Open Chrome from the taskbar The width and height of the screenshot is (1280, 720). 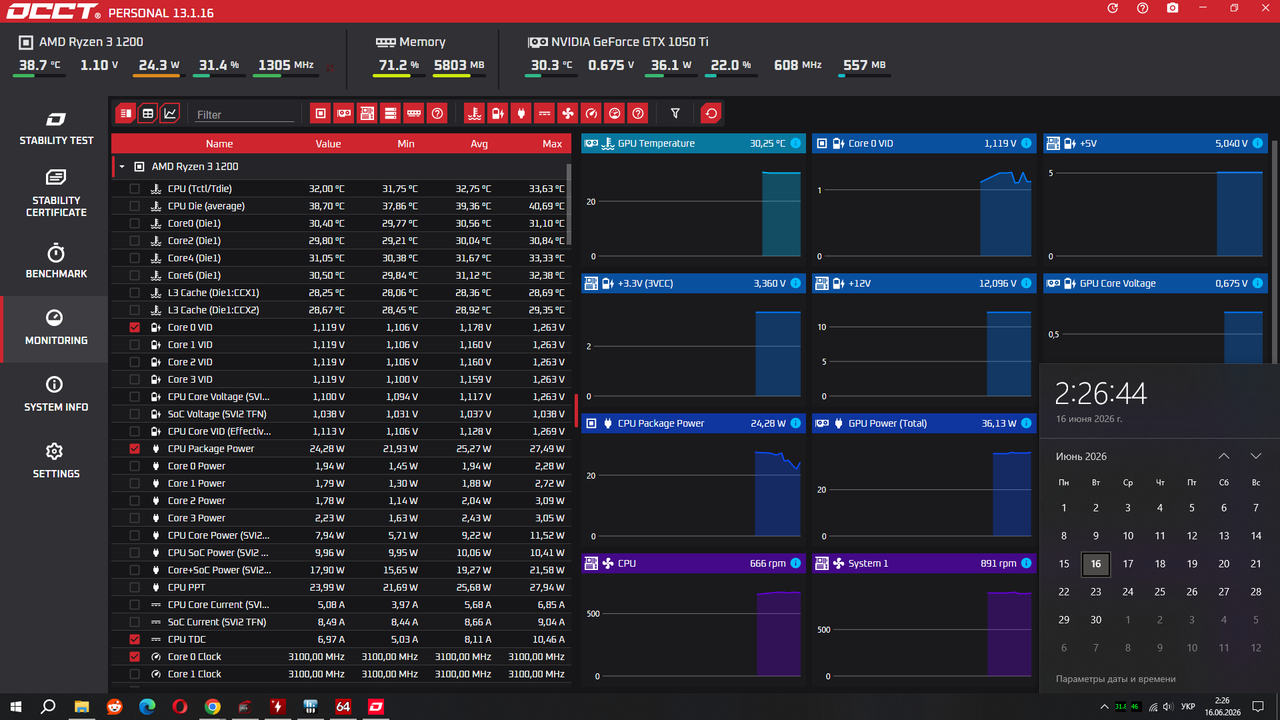[212, 706]
